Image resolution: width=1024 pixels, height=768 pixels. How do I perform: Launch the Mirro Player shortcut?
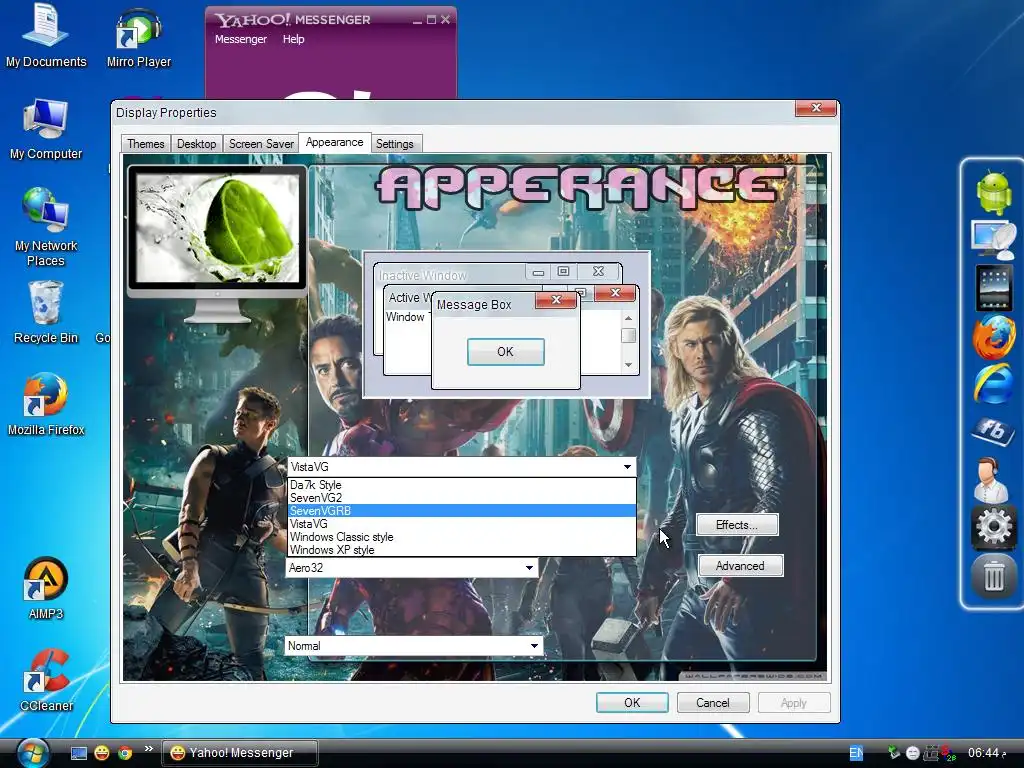pyautogui.click(x=138, y=36)
